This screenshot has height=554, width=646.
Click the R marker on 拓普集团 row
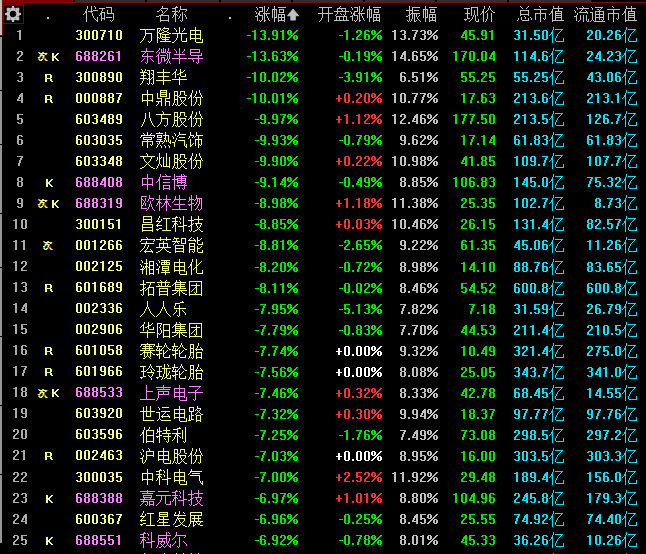pos(48,288)
